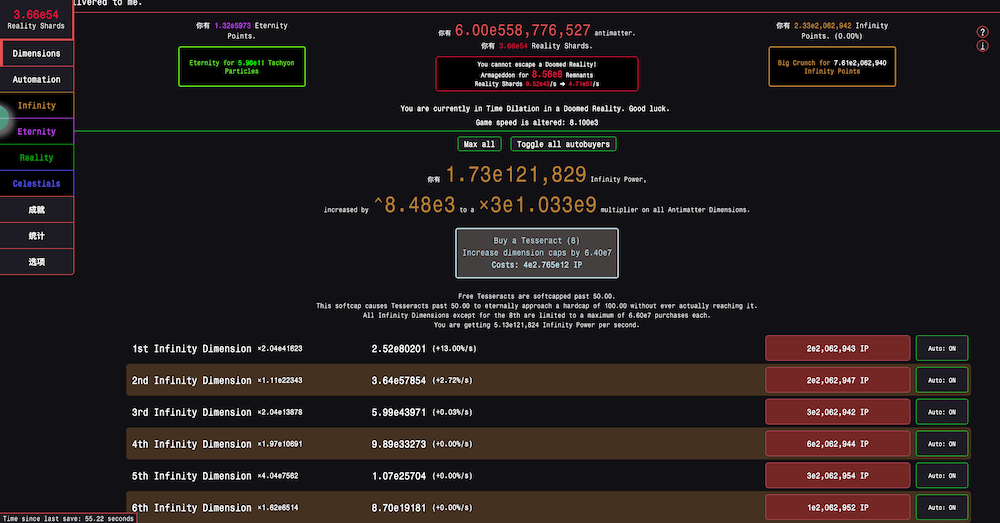Toggle Auto: ON for 5th Infinity Dimension
The width and height of the screenshot is (1000, 523).
click(941, 476)
